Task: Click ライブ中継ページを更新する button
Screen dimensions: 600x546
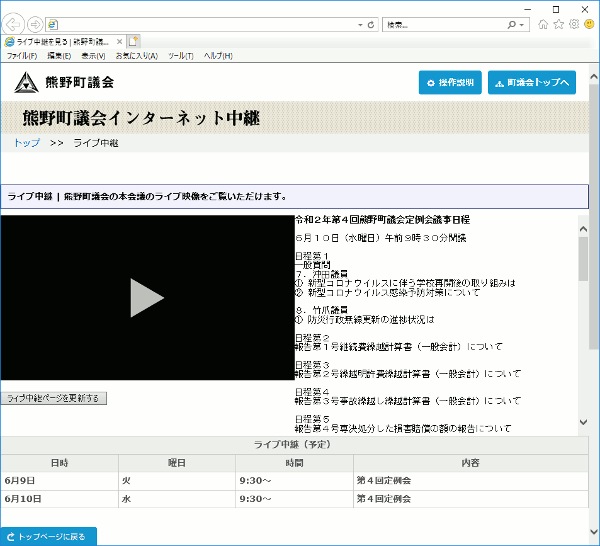Action: [x=54, y=398]
